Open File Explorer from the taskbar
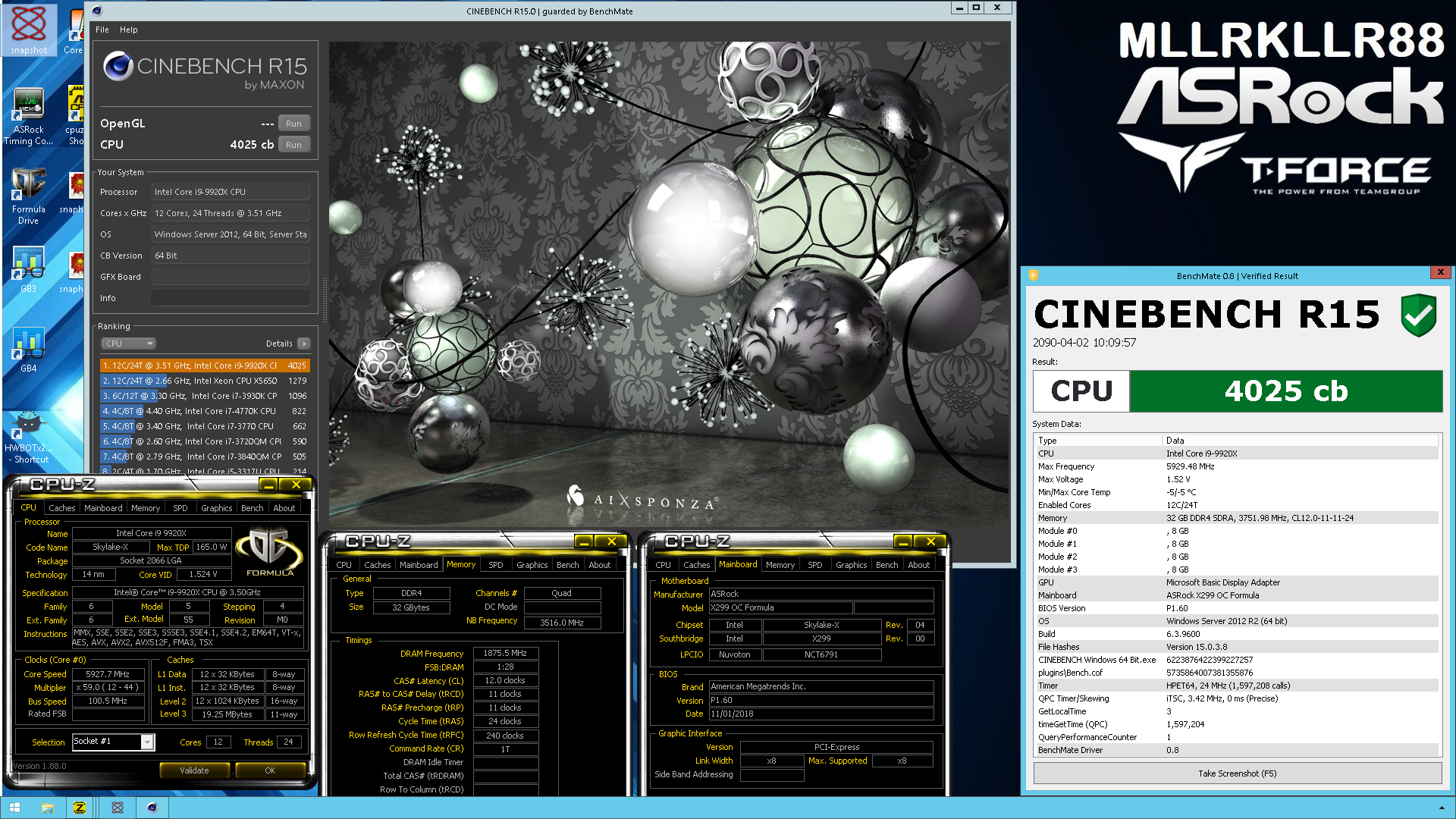The width and height of the screenshot is (1456, 819). [x=47, y=808]
